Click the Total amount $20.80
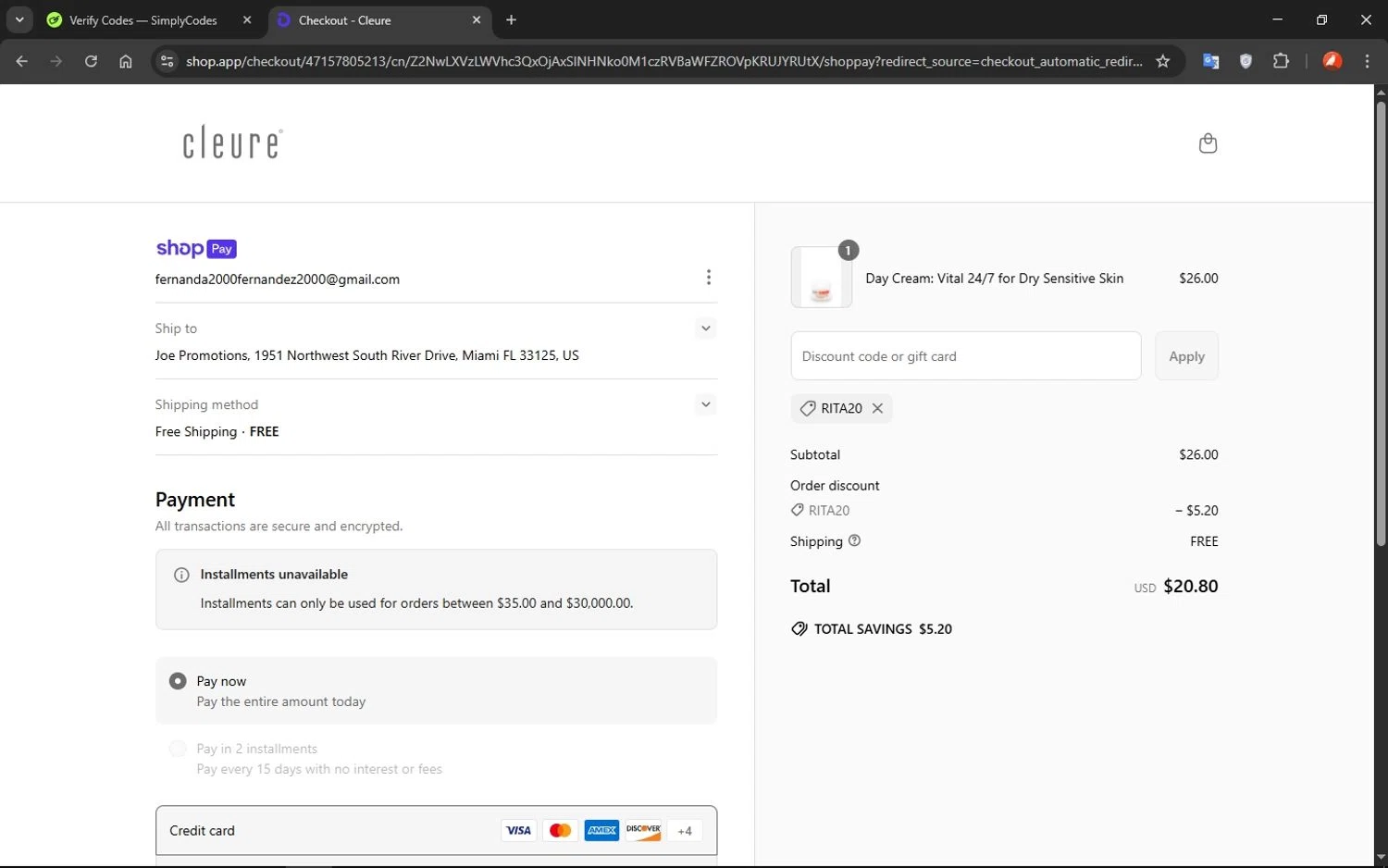 [x=1191, y=586]
